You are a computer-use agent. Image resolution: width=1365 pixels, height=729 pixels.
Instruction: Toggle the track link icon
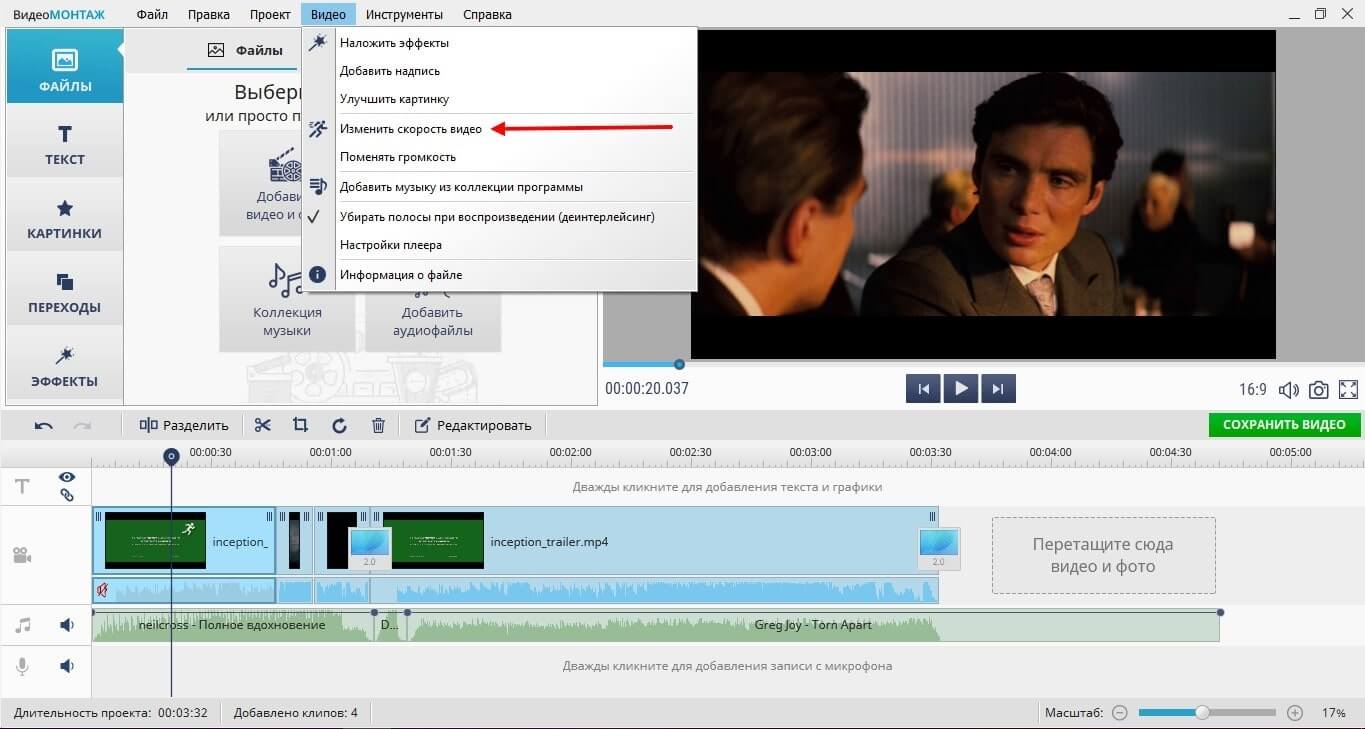tap(67, 494)
